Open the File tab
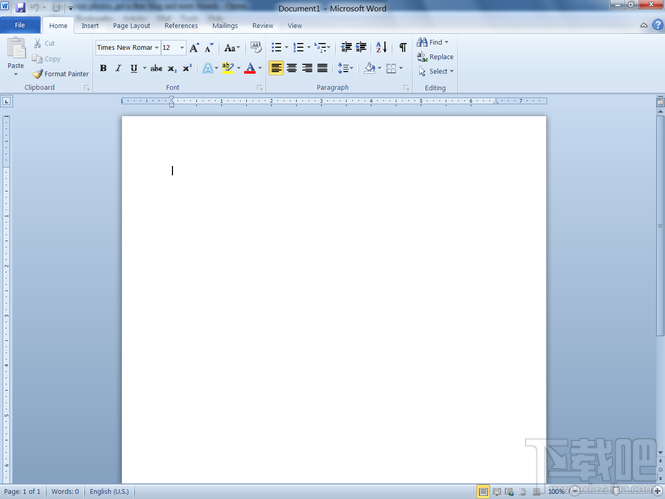This screenshot has width=665, height=499. [20, 25]
